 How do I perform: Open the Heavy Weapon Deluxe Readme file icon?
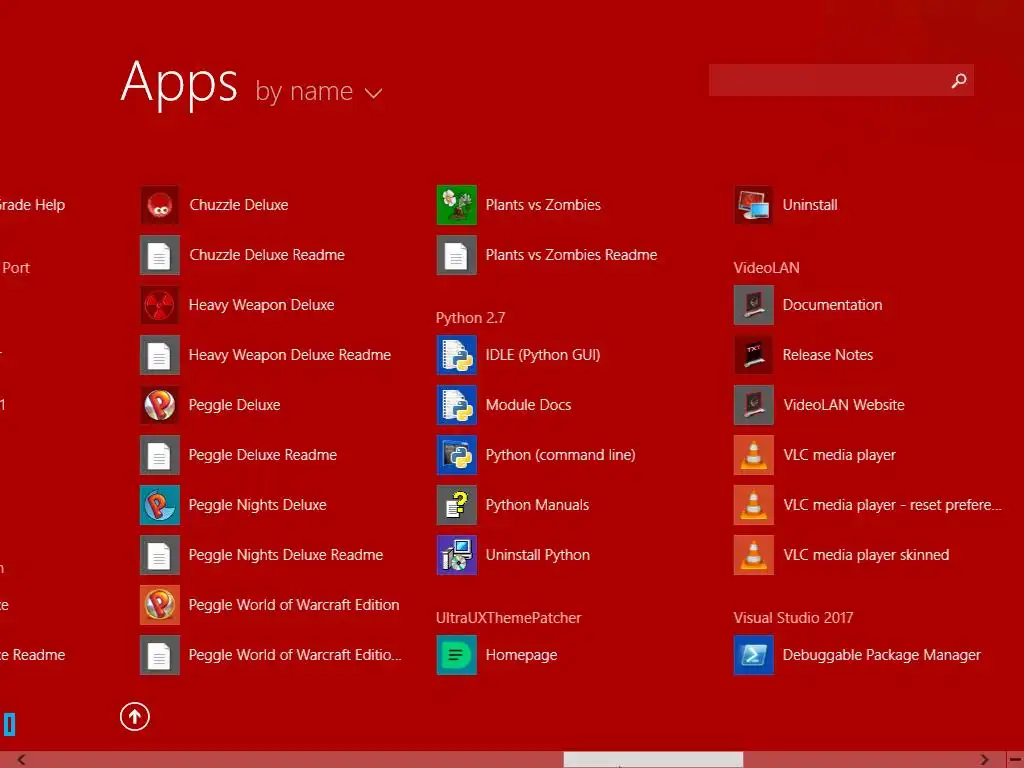click(159, 355)
